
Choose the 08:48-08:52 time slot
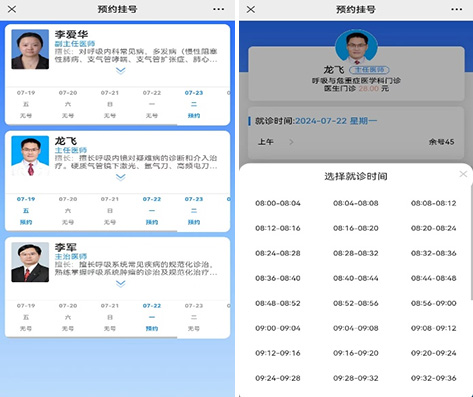pyautogui.click(x=278, y=303)
